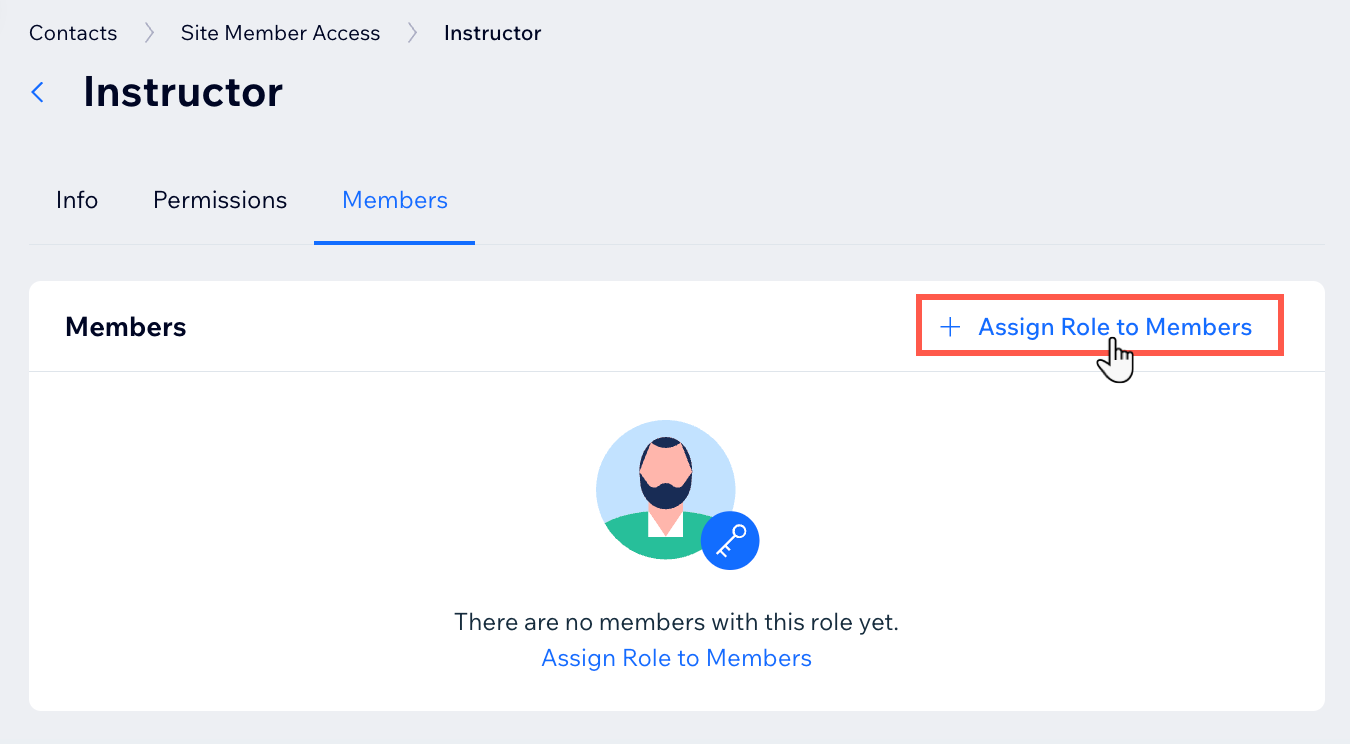Image resolution: width=1350 pixels, height=744 pixels.
Task: Select the Instructor breadcrumb item
Action: 492,33
